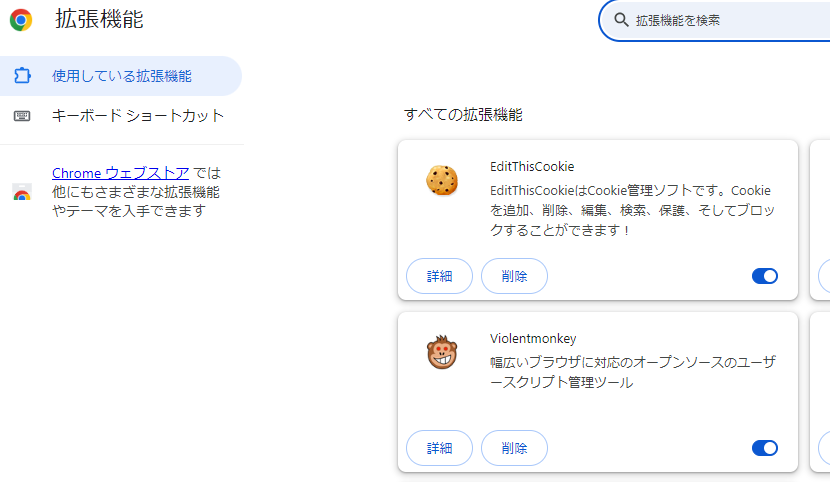Click the 拡張機能 page title
The image size is (830, 482).
point(99,20)
